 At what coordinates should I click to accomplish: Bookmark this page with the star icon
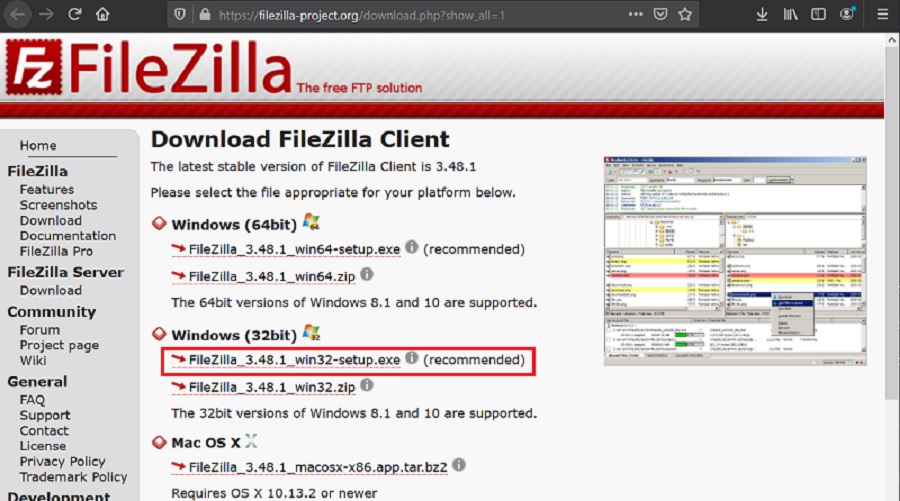[685, 14]
